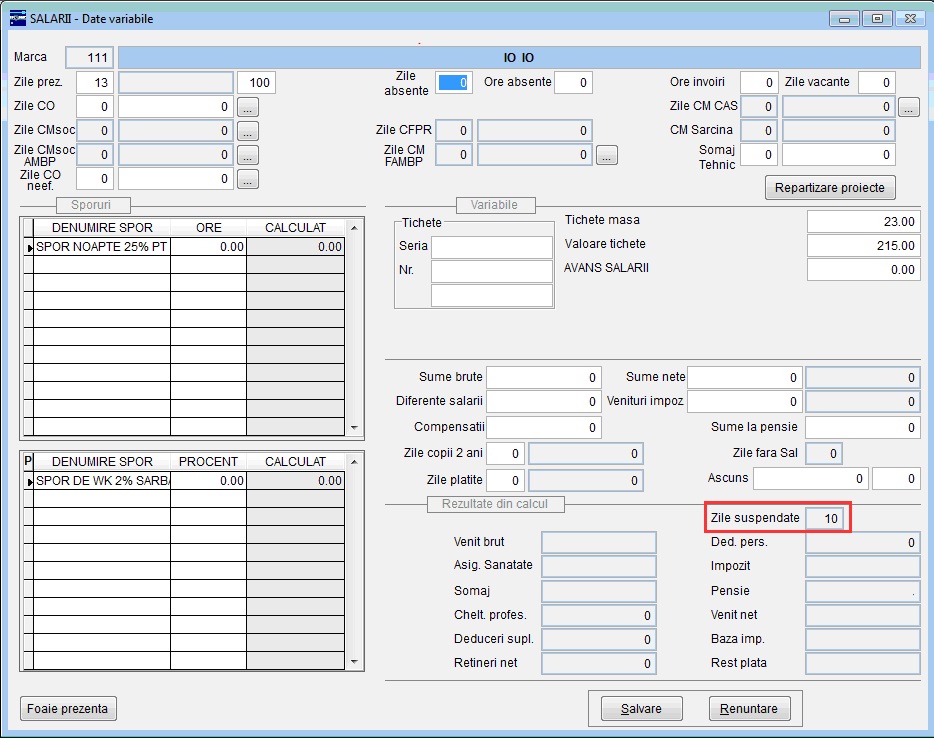Open the Zile CO neef. ellipsis button
The width and height of the screenshot is (934, 738).
tap(248, 179)
